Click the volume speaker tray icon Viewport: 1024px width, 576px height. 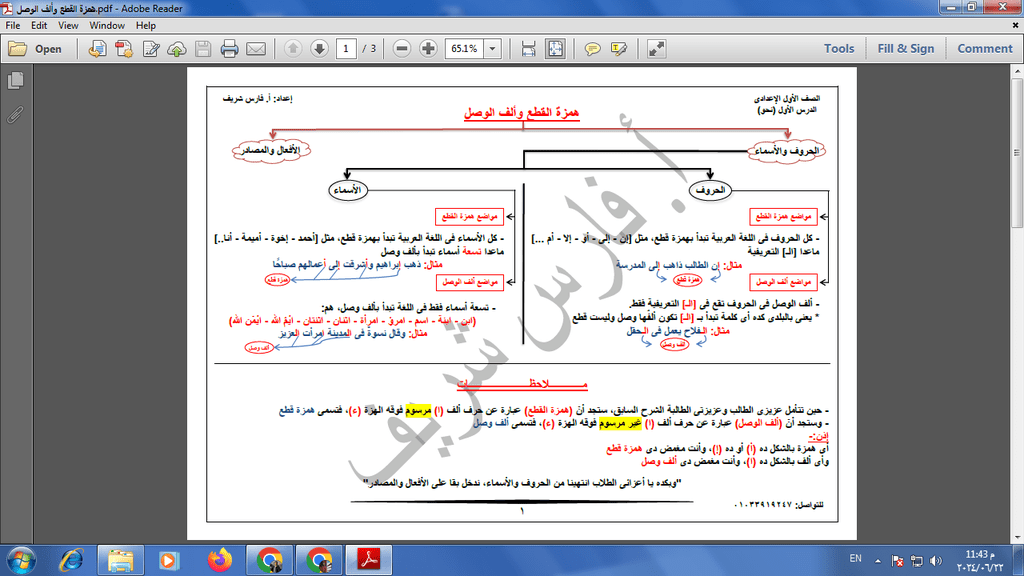936,561
